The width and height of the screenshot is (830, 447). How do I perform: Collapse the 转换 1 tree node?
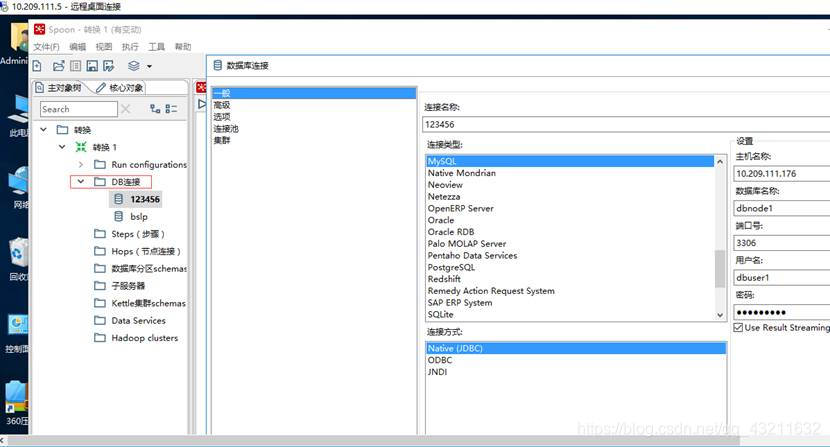pos(62,147)
